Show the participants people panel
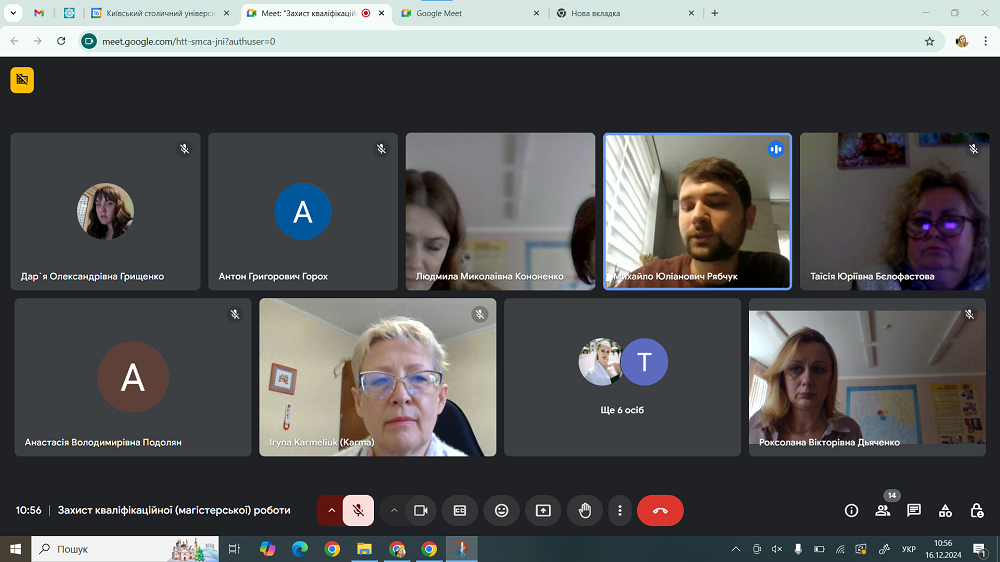 pos(882,510)
